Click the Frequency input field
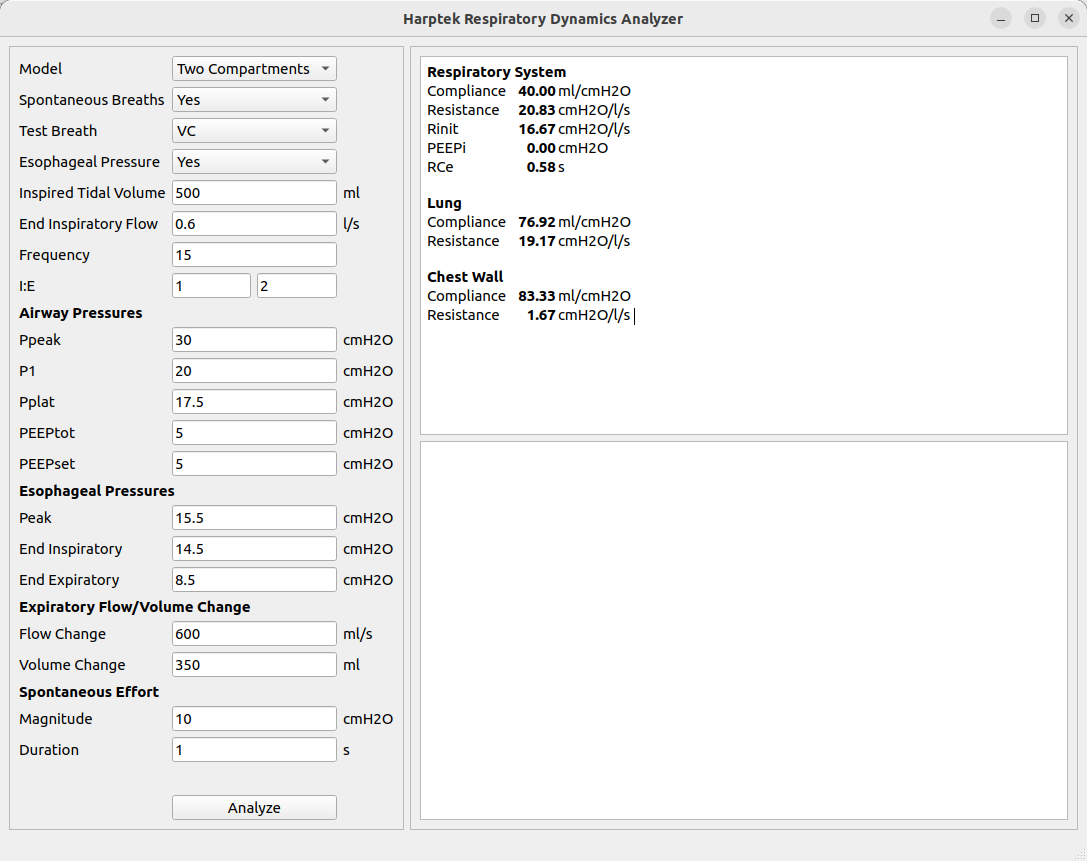The width and height of the screenshot is (1087, 861). click(x=254, y=255)
